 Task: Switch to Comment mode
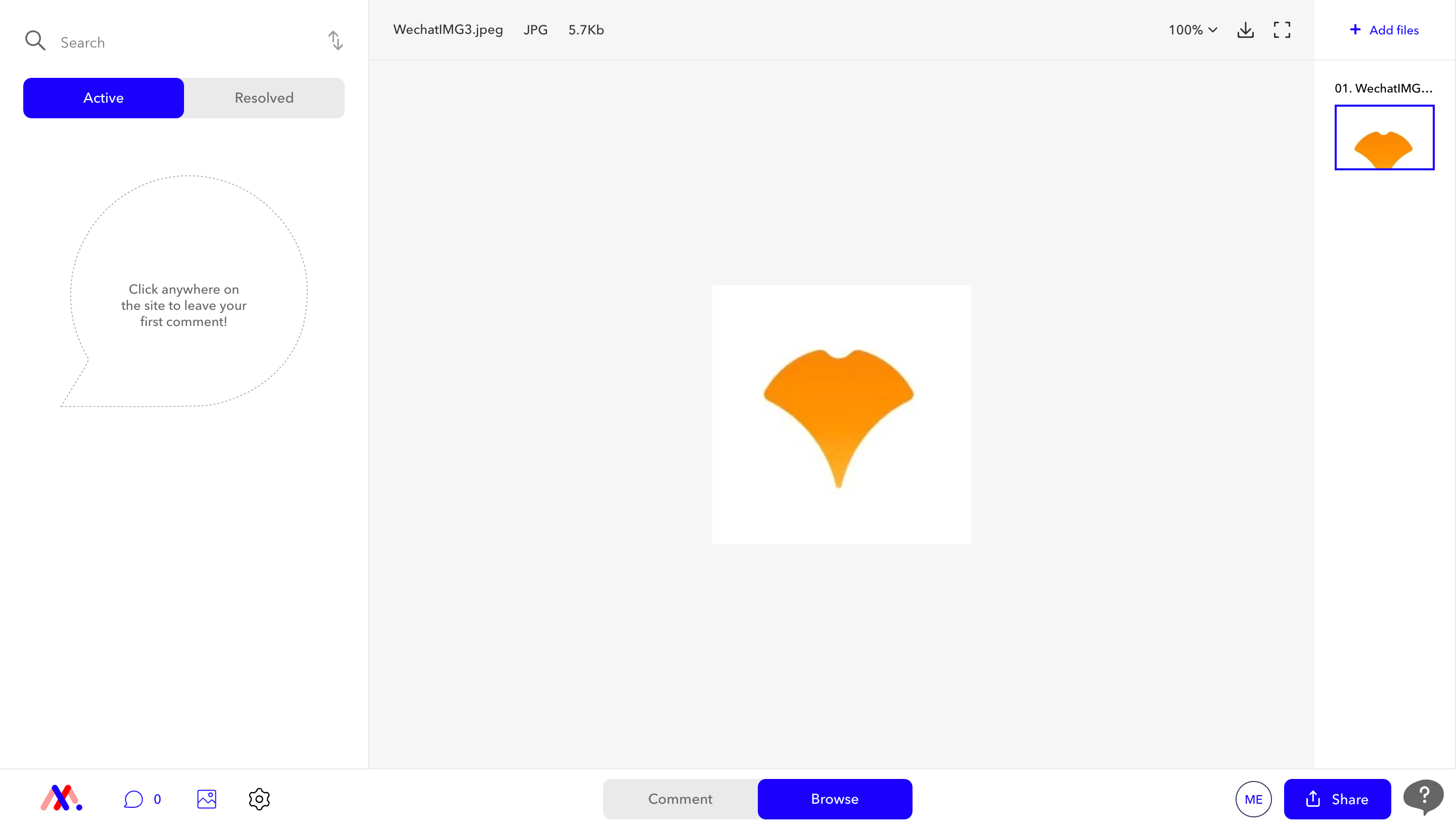tap(680, 799)
